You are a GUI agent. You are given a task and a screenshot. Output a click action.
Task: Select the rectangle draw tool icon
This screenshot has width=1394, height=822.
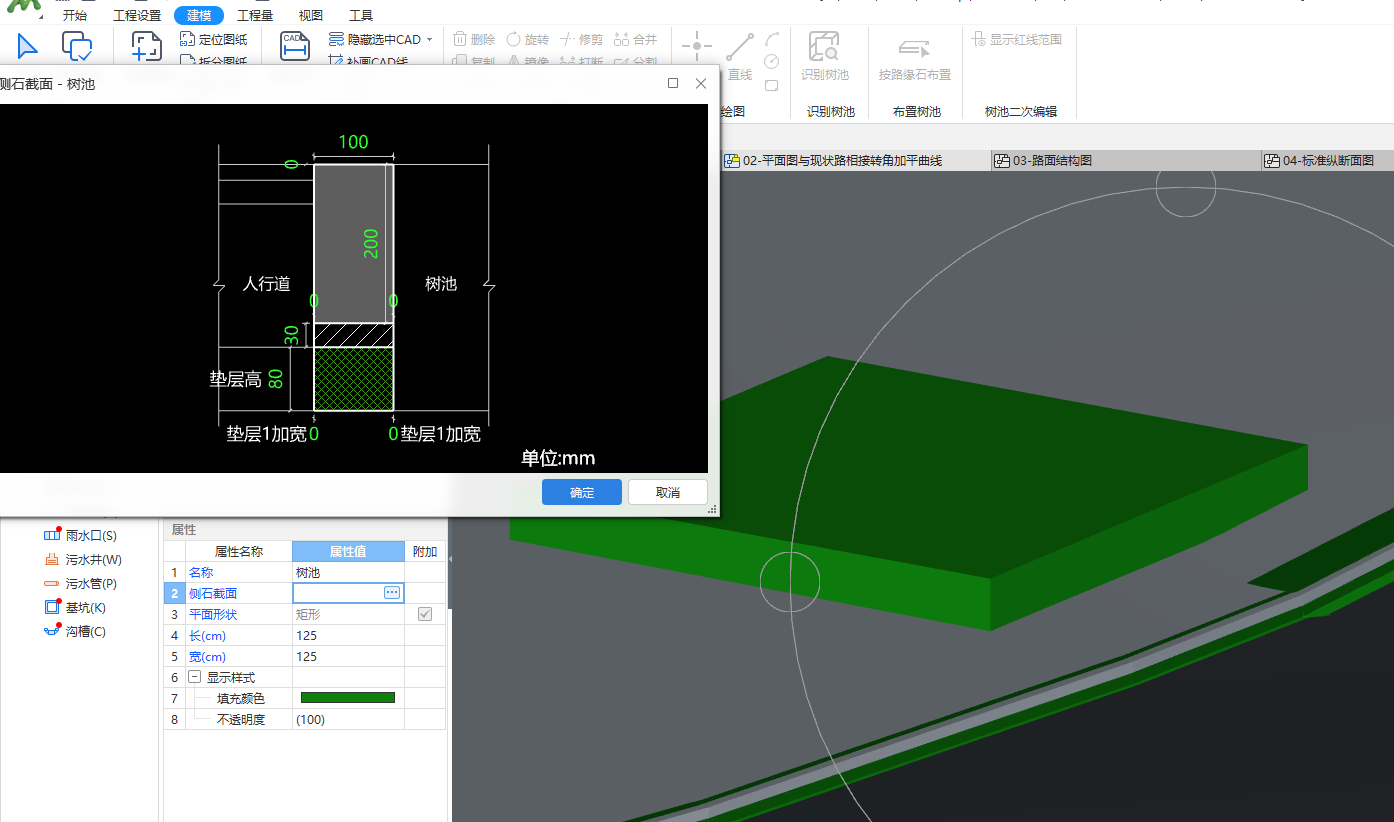[772, 84]
